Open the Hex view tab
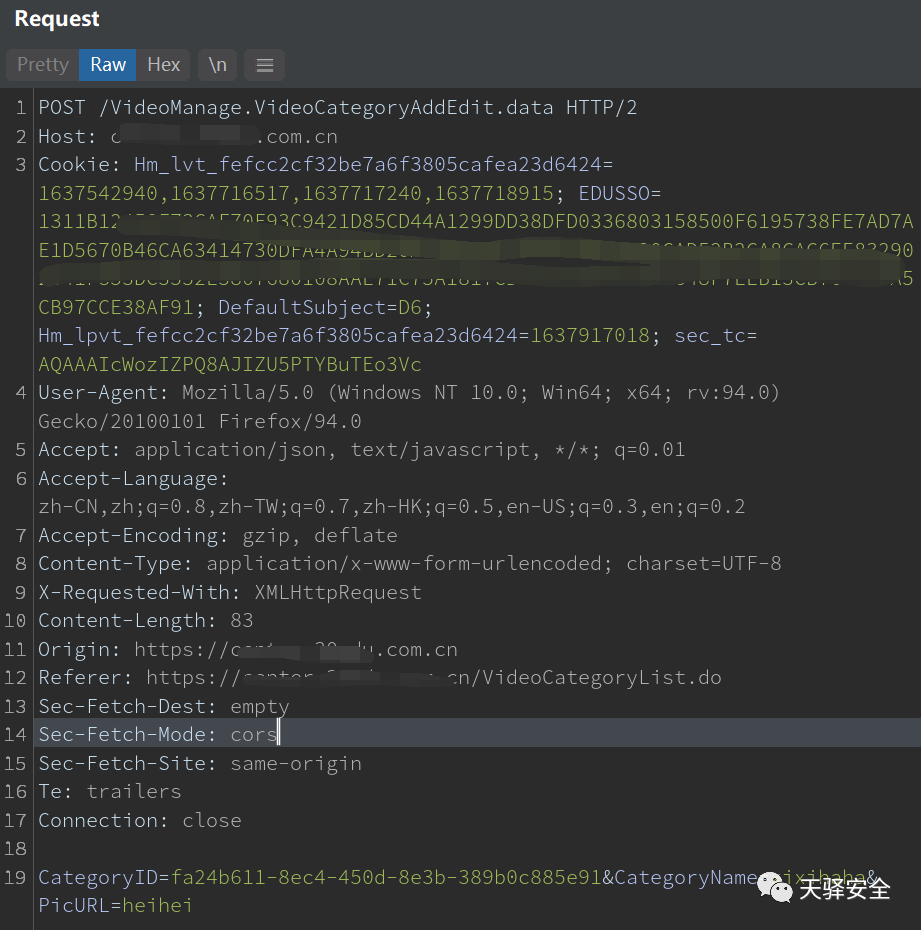 tap(163, 65)
